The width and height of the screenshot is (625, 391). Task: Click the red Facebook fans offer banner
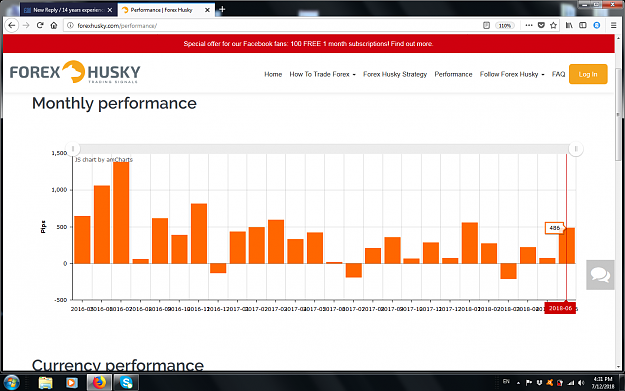(x=309, y=44)
